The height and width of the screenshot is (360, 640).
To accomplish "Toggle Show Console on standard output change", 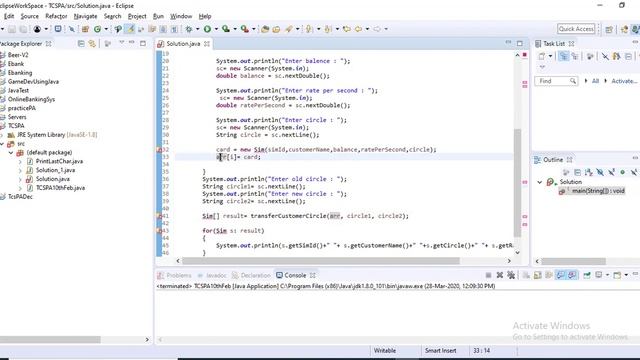I will (561, 276).
